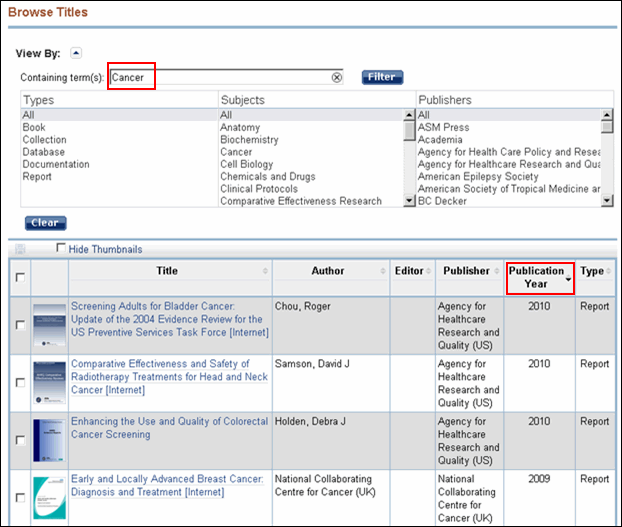Check the Radiotherapy Treatments row checkbox

[20, 383]
